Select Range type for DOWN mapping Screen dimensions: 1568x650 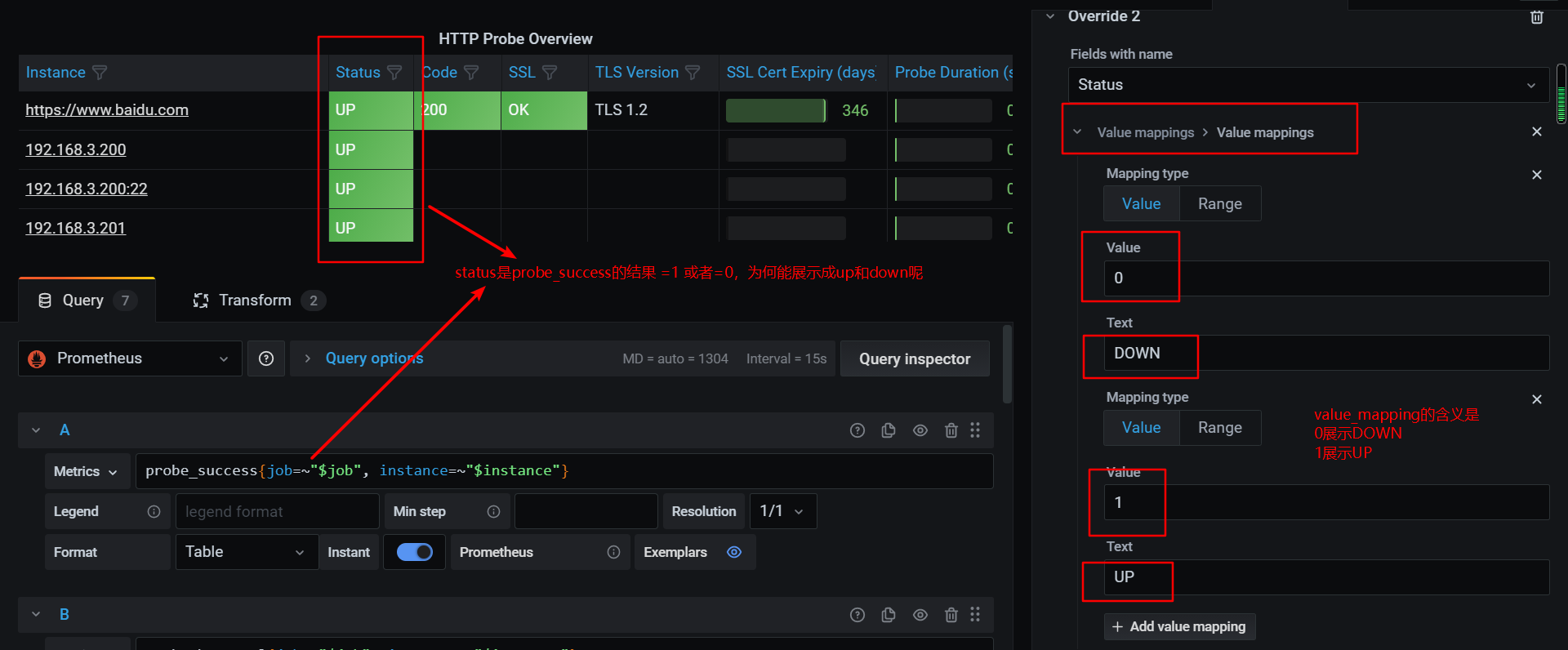pos(1220,204)
